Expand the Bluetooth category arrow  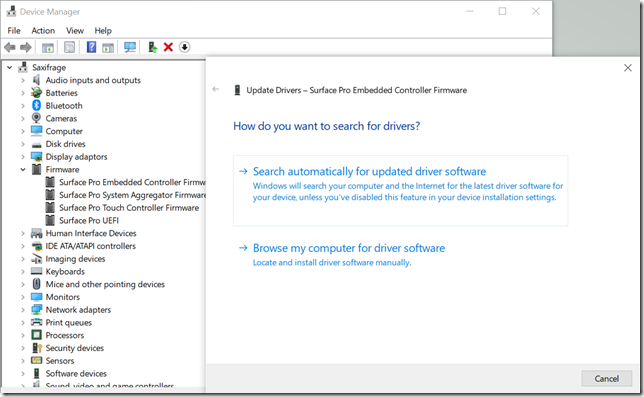click(x=23, y=106)
